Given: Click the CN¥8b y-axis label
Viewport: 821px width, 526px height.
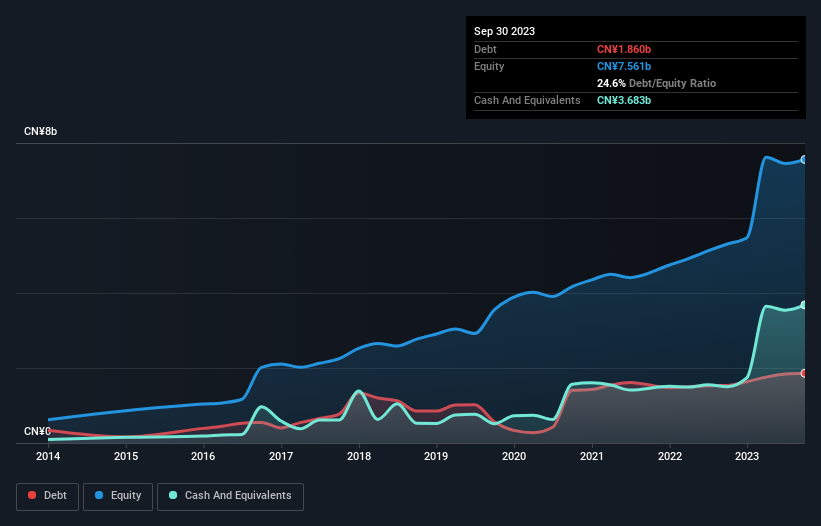Looking at the screenshot, I should [x=40, y=131].
